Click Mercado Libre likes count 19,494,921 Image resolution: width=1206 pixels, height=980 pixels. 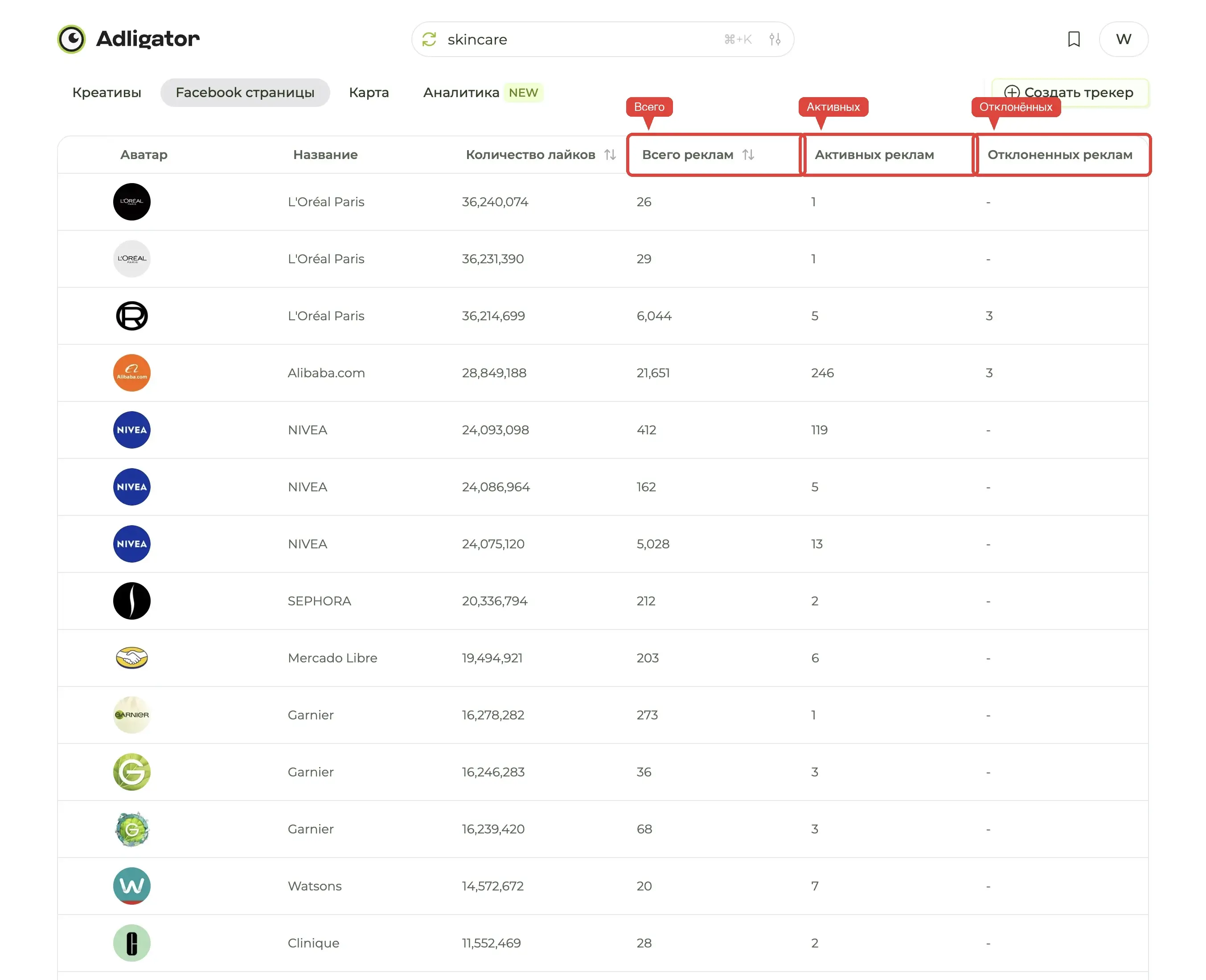point(492,657)
